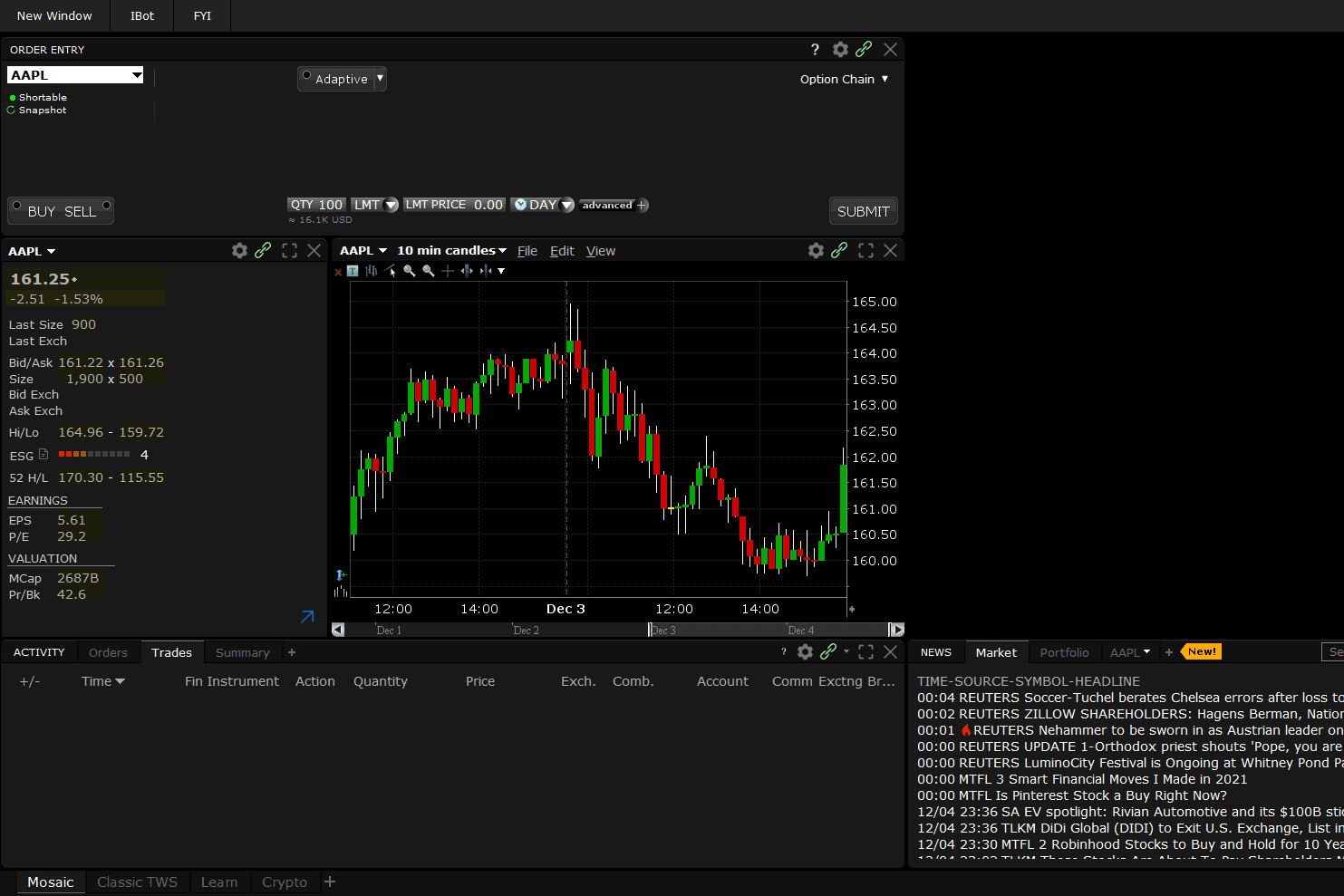Switch to Orders tab in Activity

pos(108,652)
